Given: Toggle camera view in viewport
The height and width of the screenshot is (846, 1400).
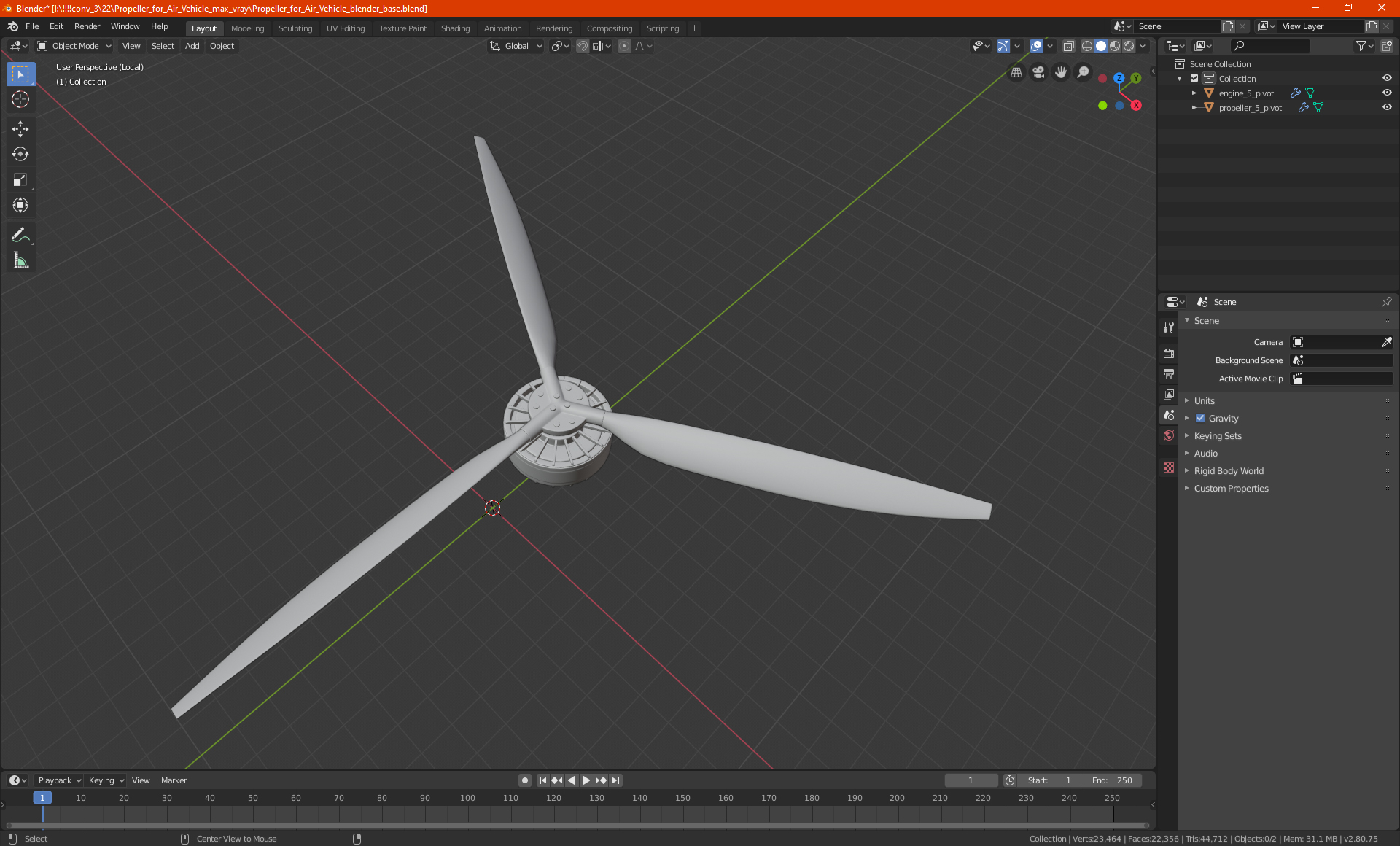Looking at the screenshot, I should [x=1038, y=72].
